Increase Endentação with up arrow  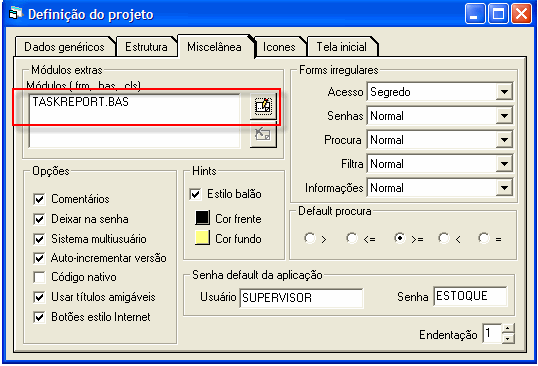(508, 329)
